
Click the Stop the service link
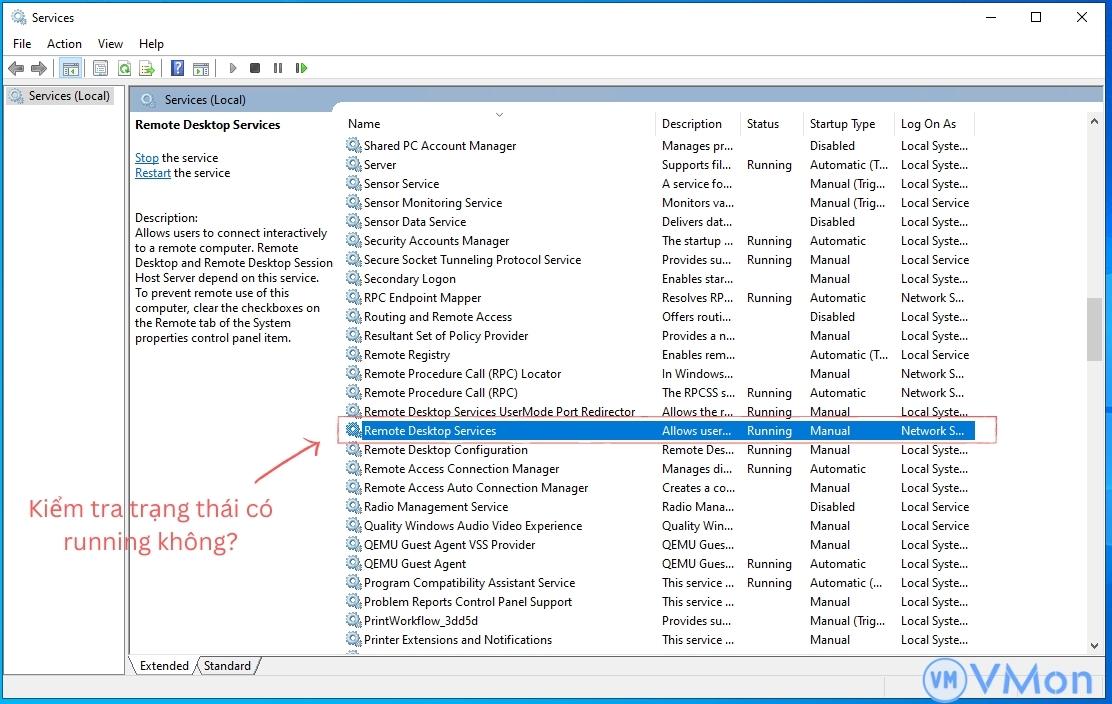(x=146, y=157)
